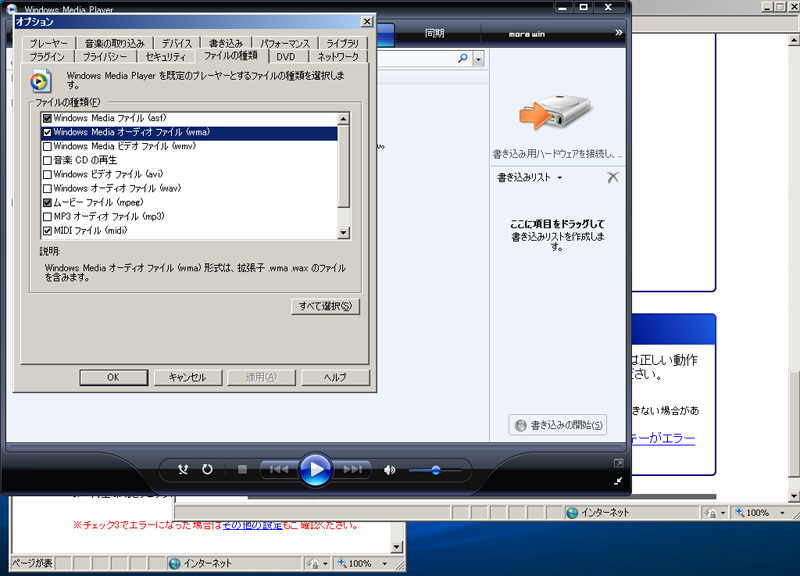Switch to プライバシー tab
This screenshot has height=576, width=800.
pyautogui.click(x=105, y=57)
